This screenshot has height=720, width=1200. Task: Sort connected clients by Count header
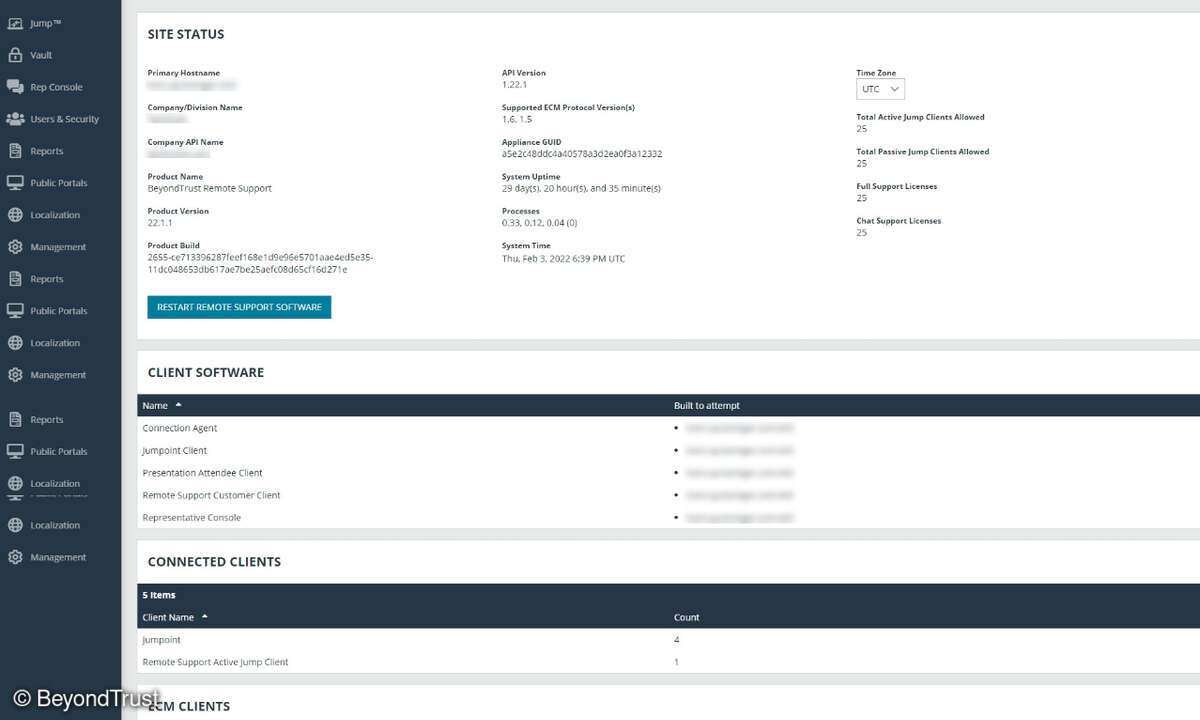click(x=686, y=617)
